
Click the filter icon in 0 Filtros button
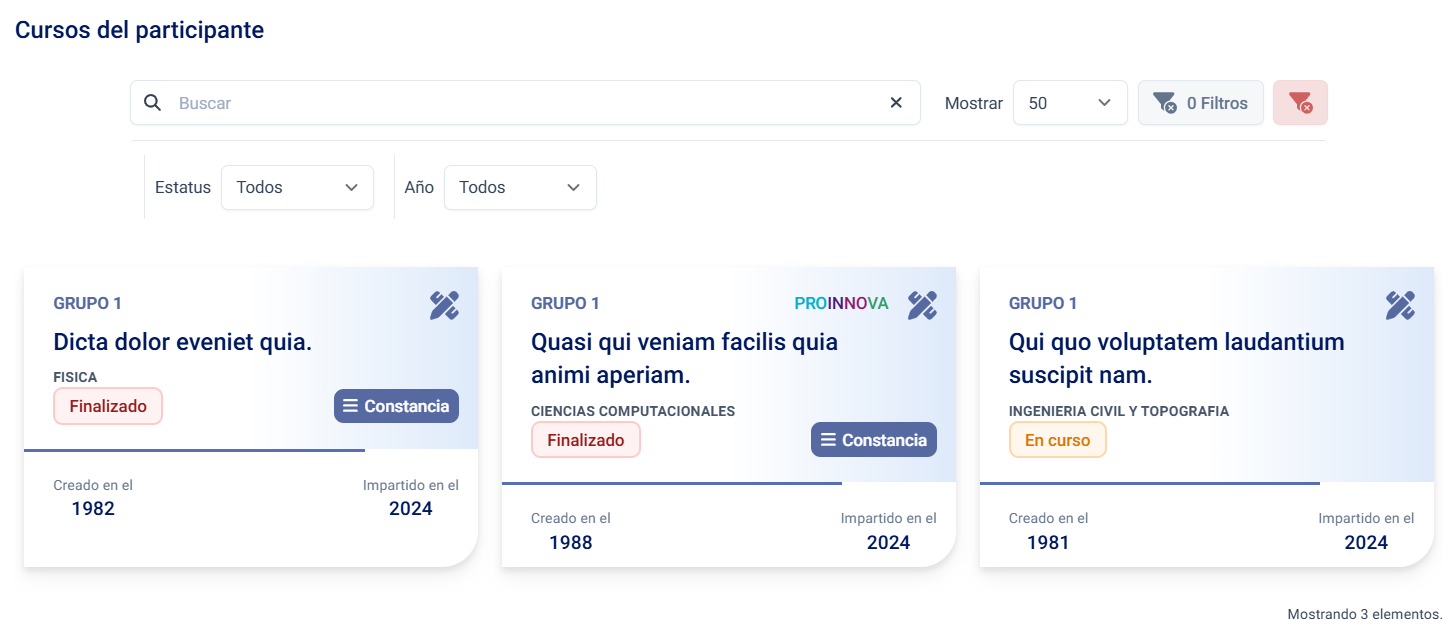tap(1164, 103)
